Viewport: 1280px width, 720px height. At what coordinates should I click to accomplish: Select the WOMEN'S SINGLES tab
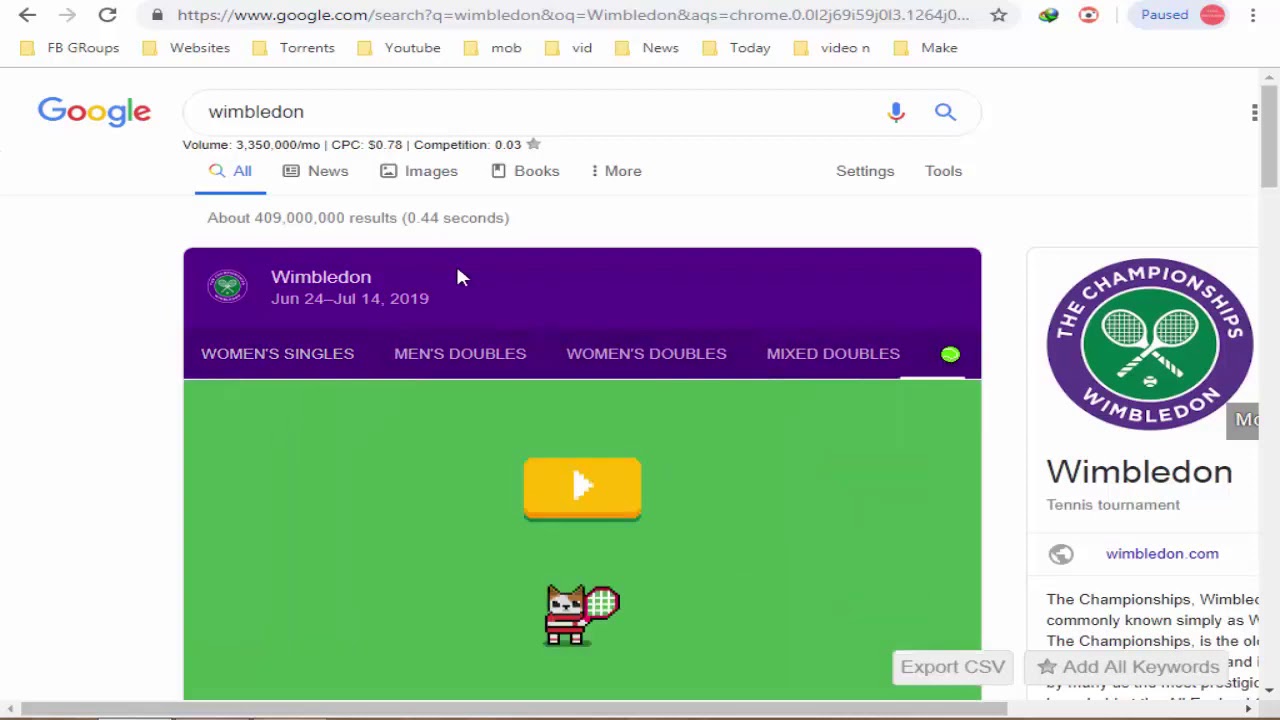(277, 354)
